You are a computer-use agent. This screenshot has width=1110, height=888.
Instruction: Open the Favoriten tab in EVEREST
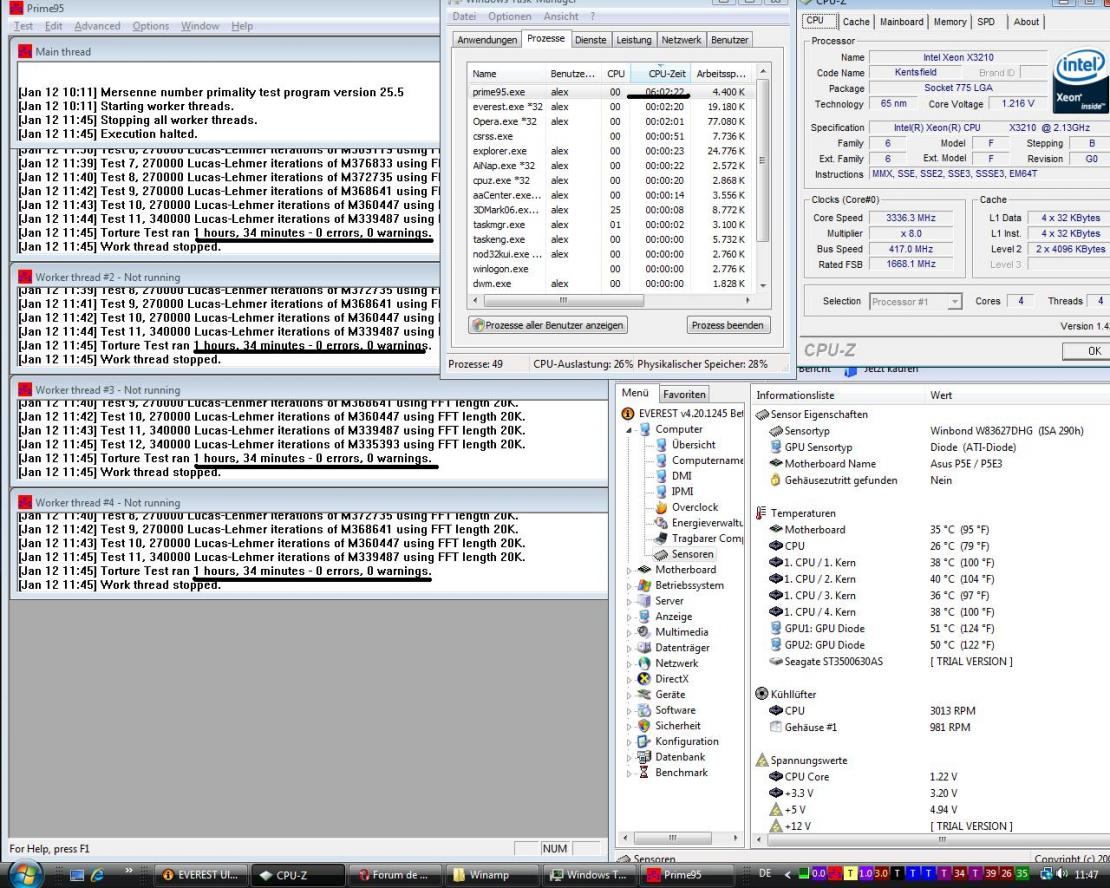click(x=684, y=394)
